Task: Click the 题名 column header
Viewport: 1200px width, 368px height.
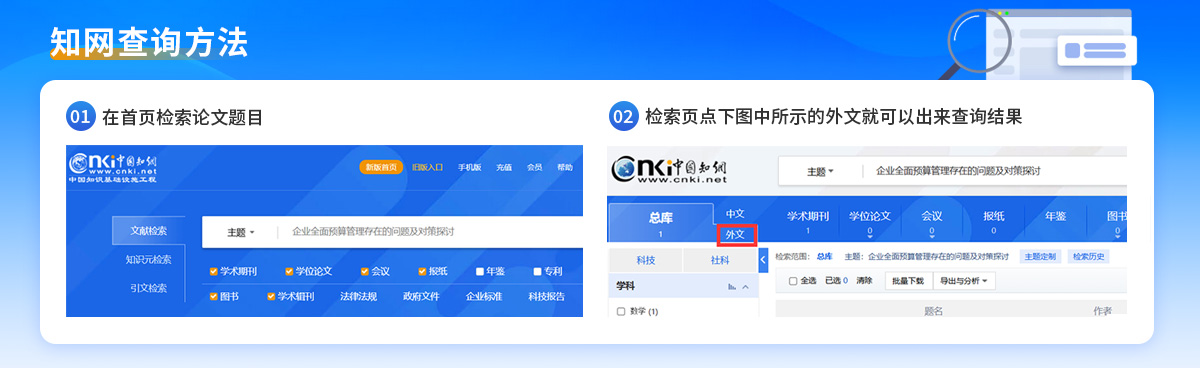Action: pos(933,311)
